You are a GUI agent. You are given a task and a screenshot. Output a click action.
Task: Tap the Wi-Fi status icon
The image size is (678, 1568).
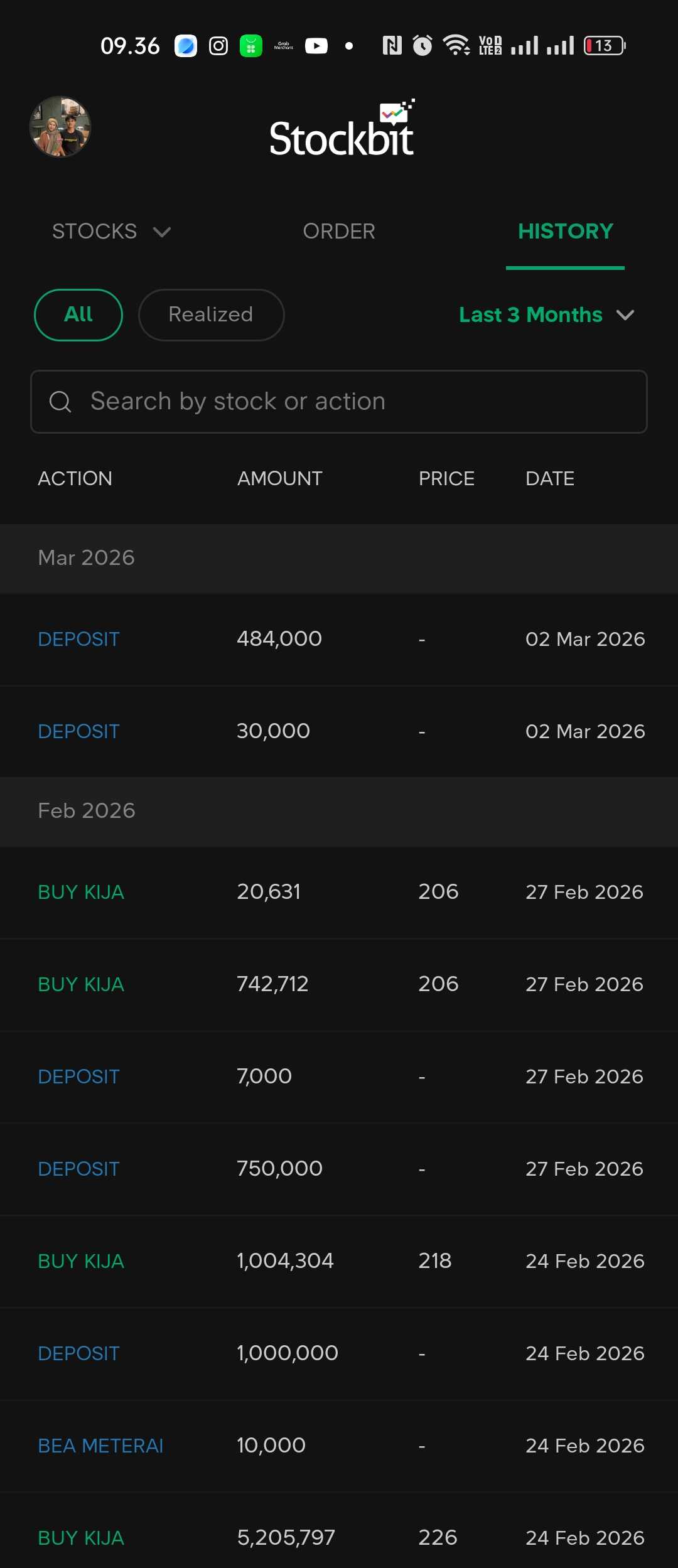[456, 45]
